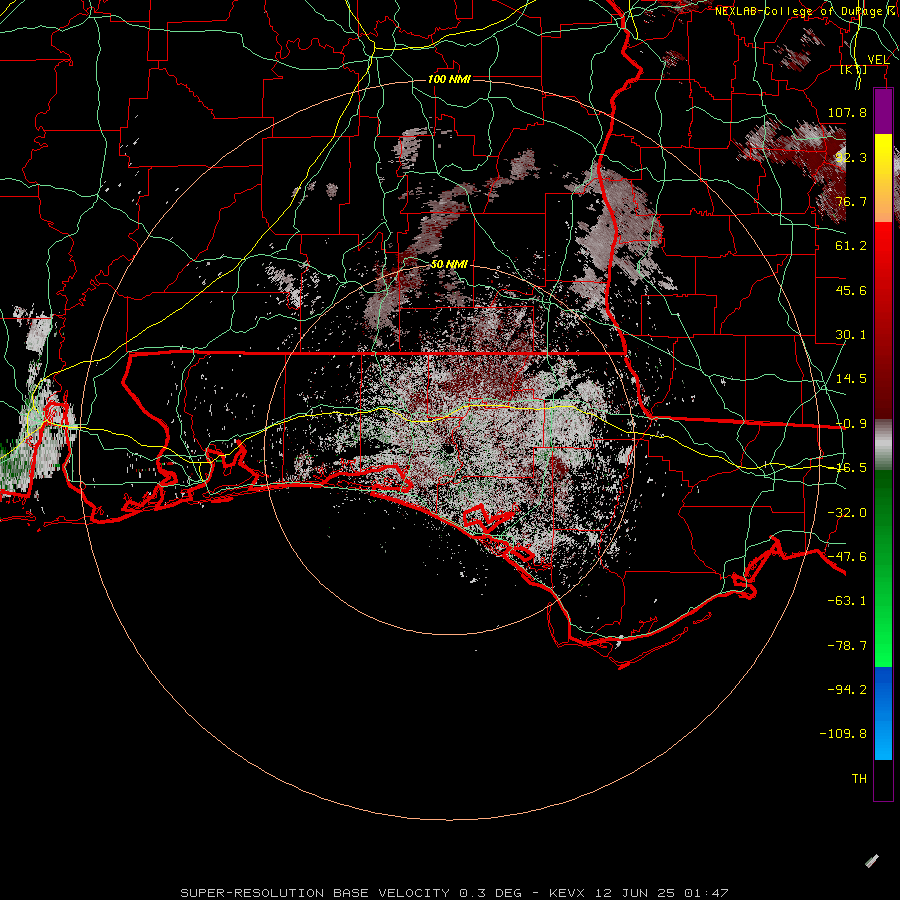Click the 50 NMI range ring label

pos(449,264)
